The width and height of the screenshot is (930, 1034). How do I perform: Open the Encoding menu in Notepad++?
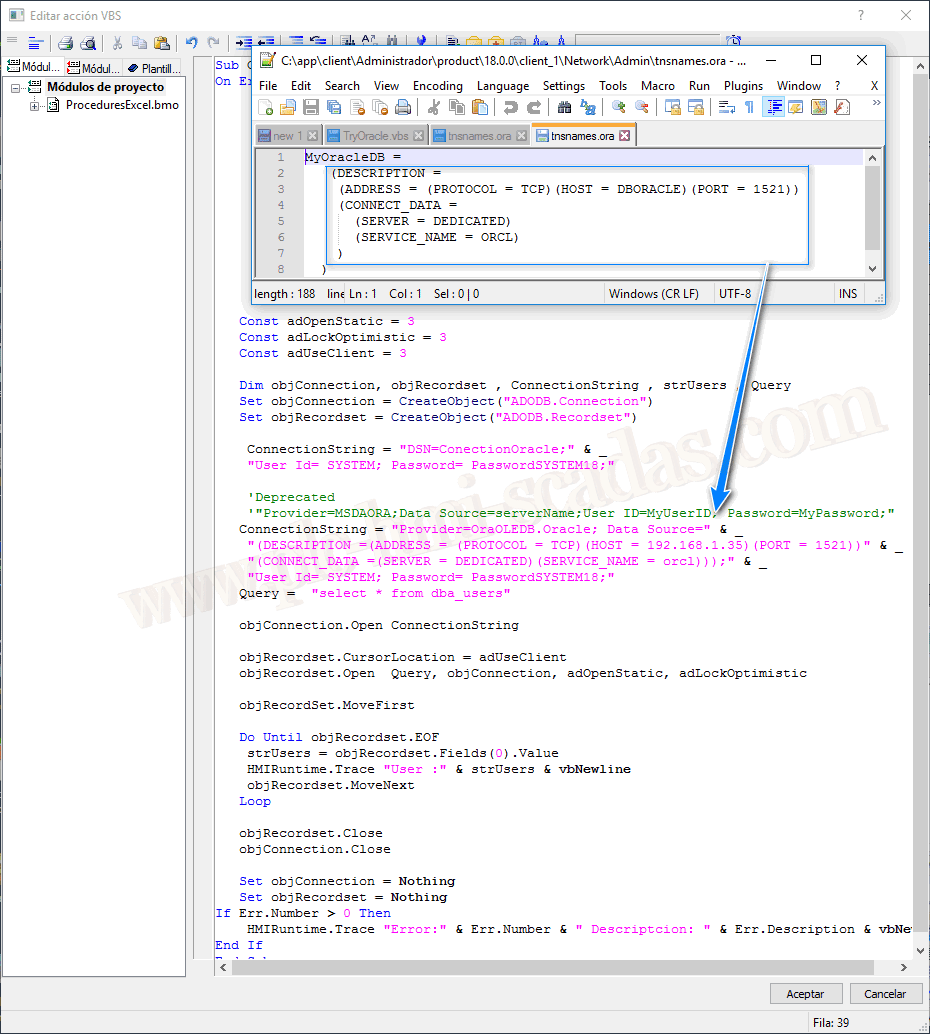437,86
